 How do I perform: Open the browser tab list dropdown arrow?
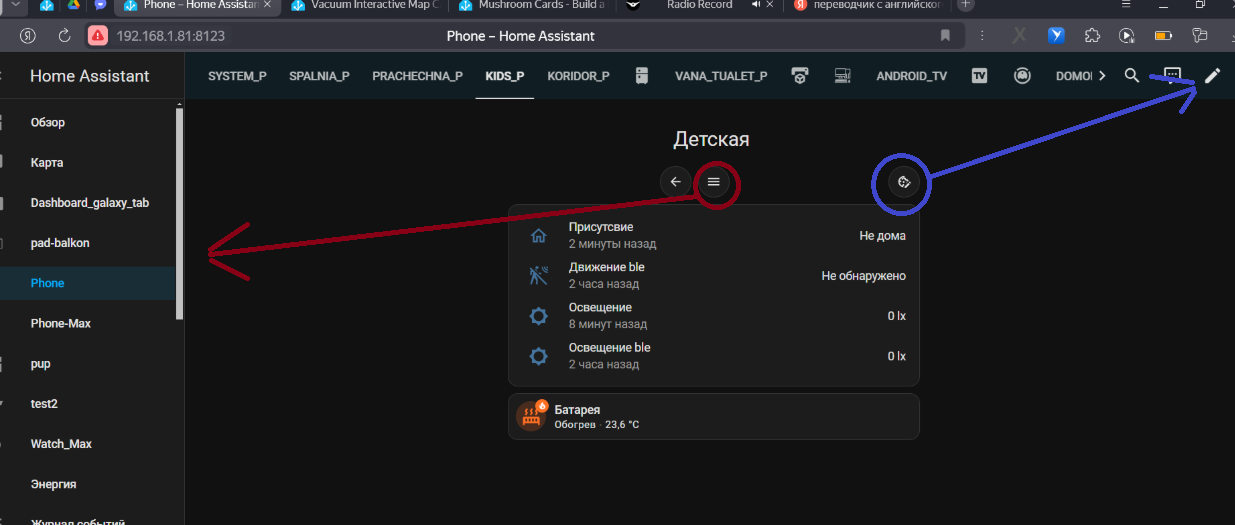click(x=14, y=5)
